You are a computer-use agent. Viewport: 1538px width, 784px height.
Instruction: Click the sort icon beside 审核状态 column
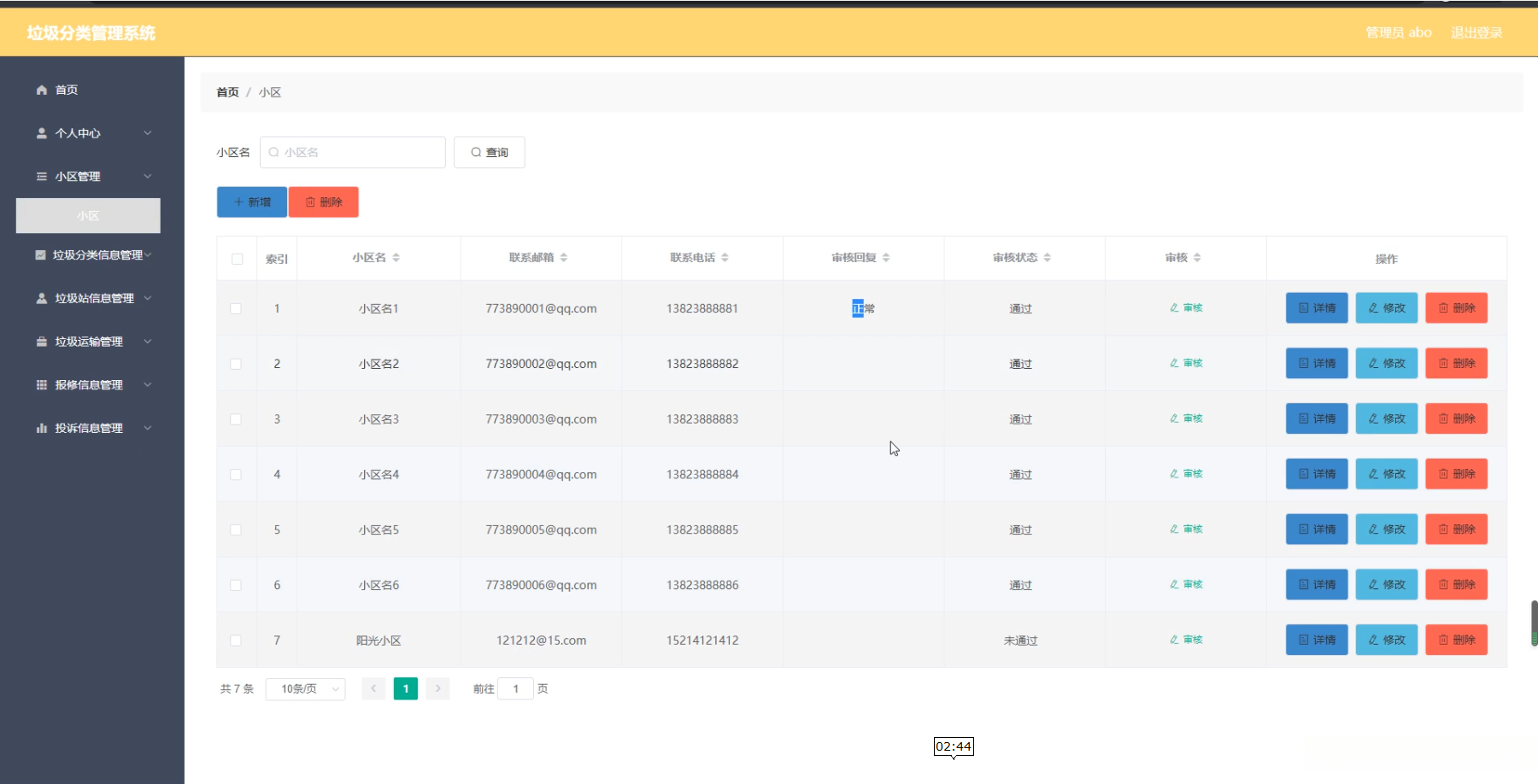point(1047,258)
